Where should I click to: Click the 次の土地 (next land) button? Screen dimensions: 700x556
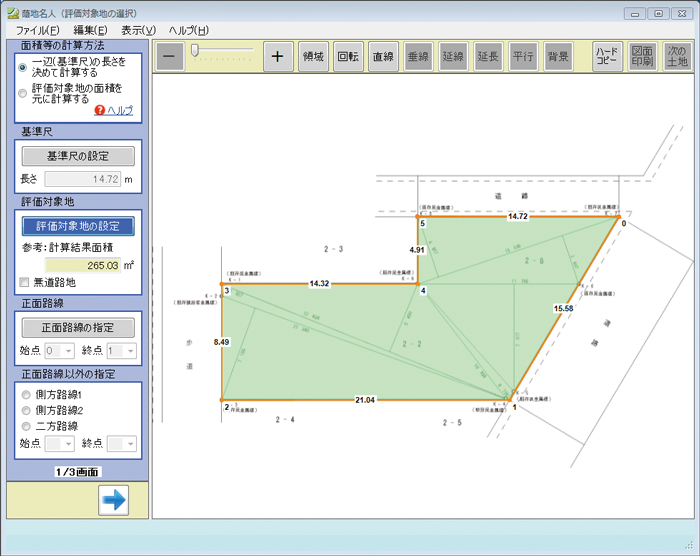tap(676, 56)
